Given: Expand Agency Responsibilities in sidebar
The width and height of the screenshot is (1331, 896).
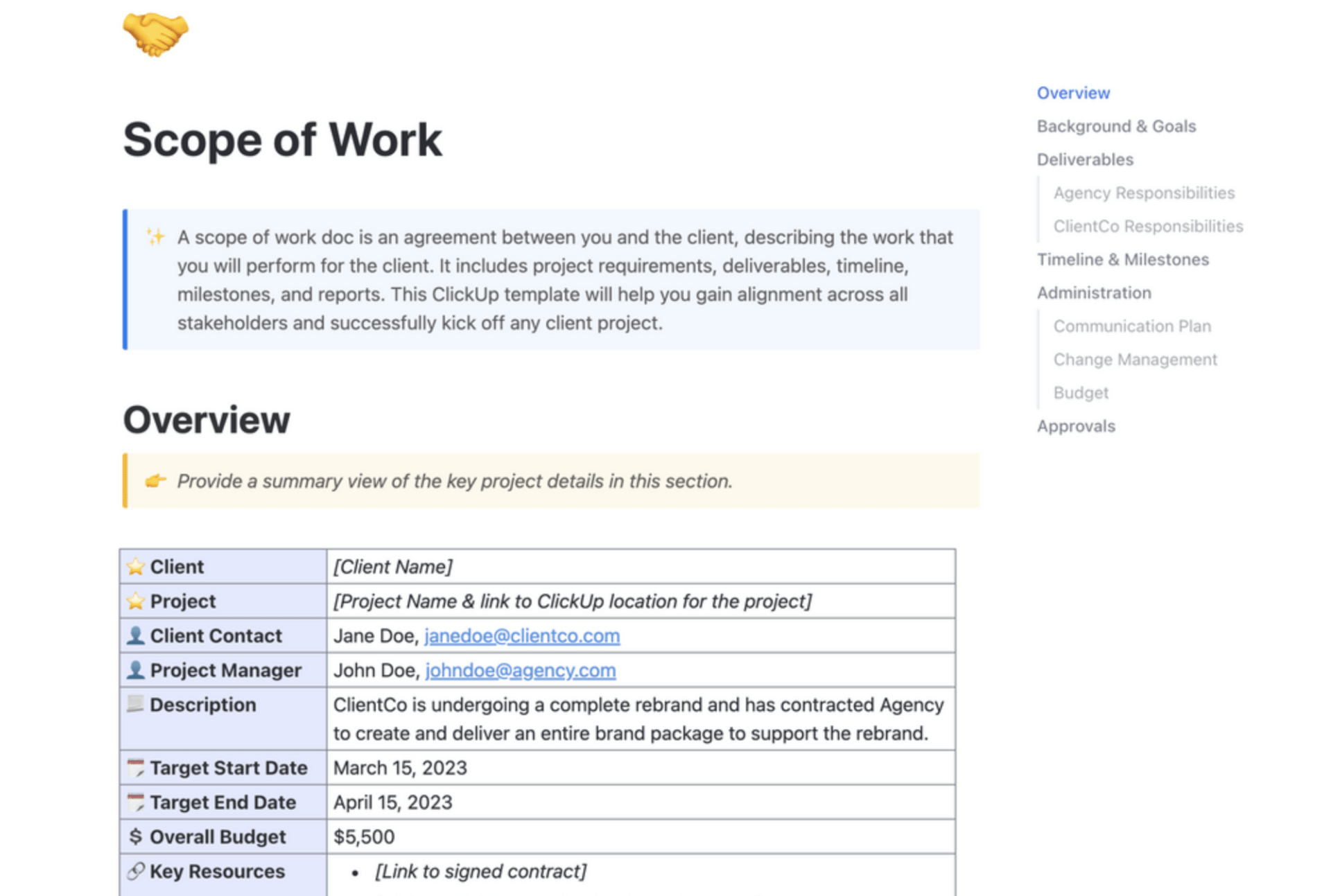Looking at the screenshot, I should click(1143, 192).
